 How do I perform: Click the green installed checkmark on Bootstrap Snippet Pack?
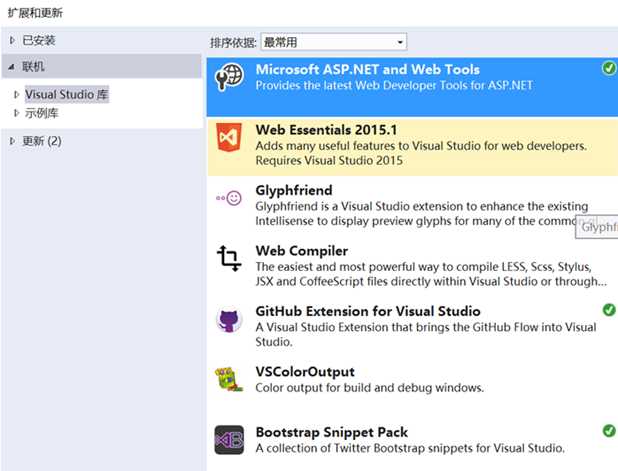pos(609,431)
